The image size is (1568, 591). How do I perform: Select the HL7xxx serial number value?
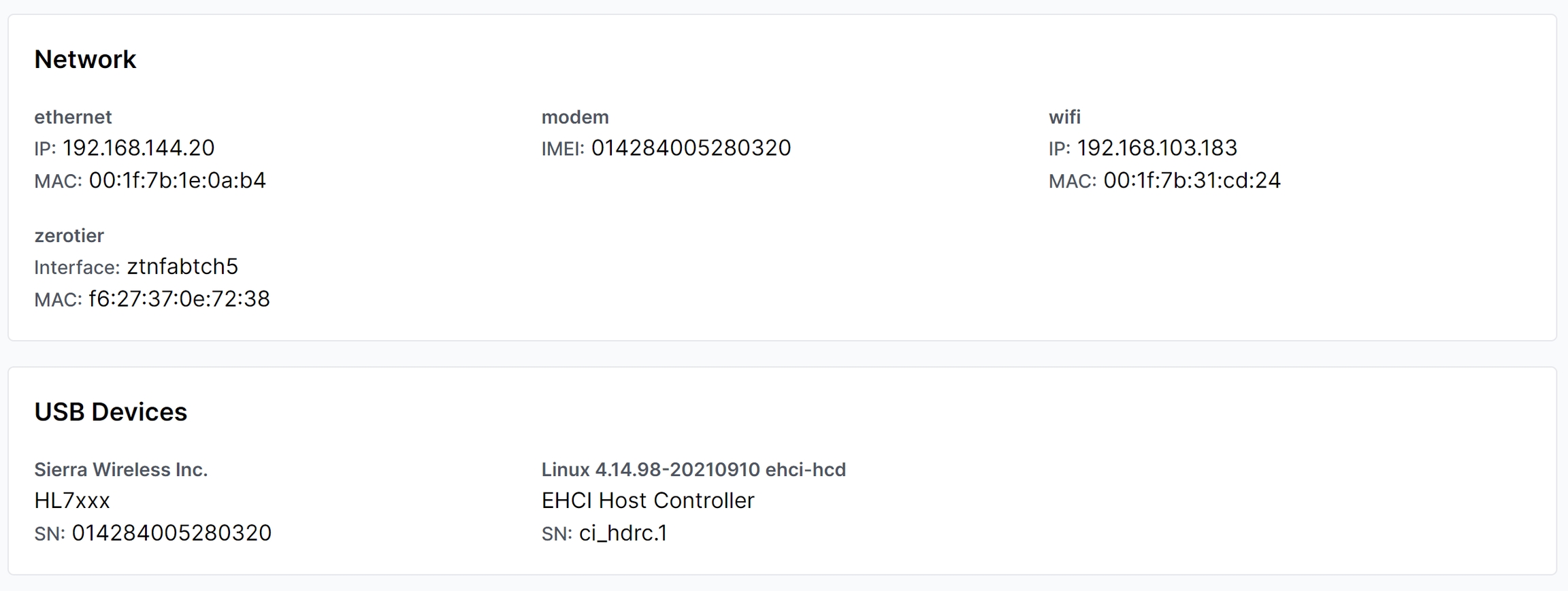171,533
